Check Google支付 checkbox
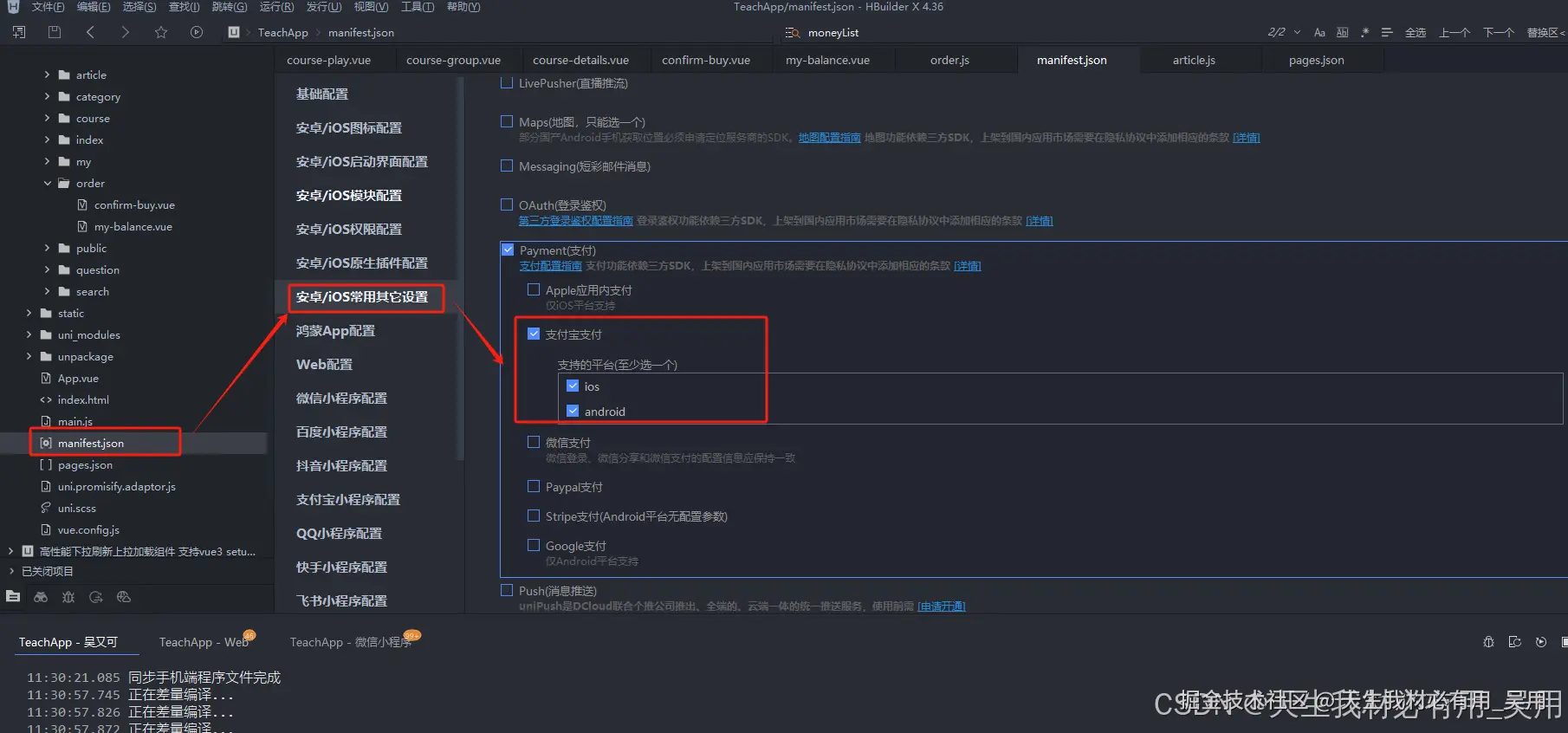Image resolution: width=1568 pixels, height=733 pixels. [534, 545]
